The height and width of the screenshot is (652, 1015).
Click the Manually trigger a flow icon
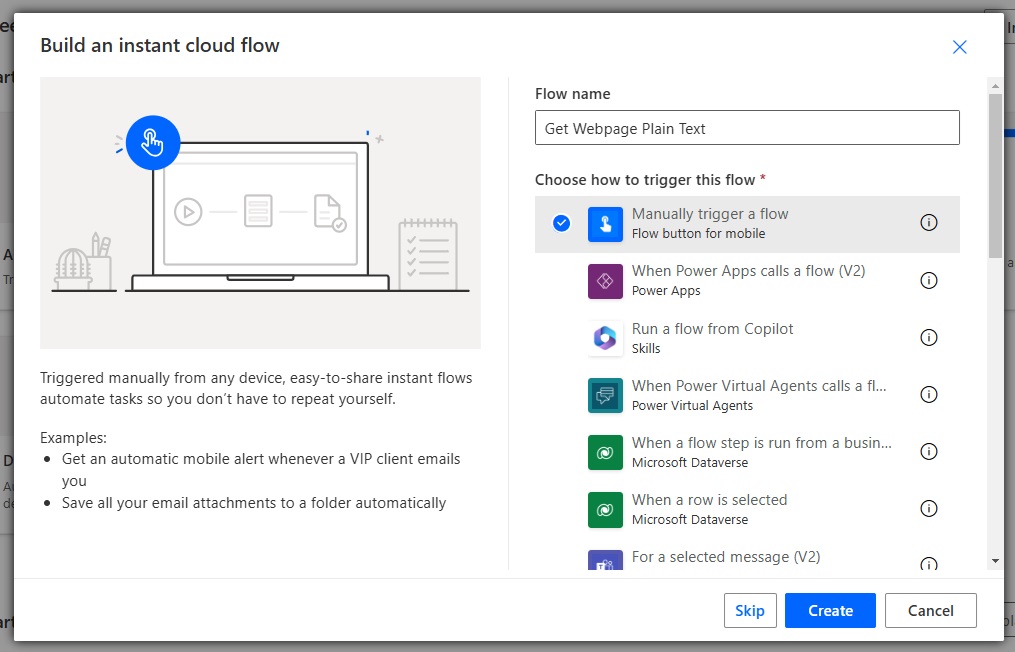[x=605, y=224]
